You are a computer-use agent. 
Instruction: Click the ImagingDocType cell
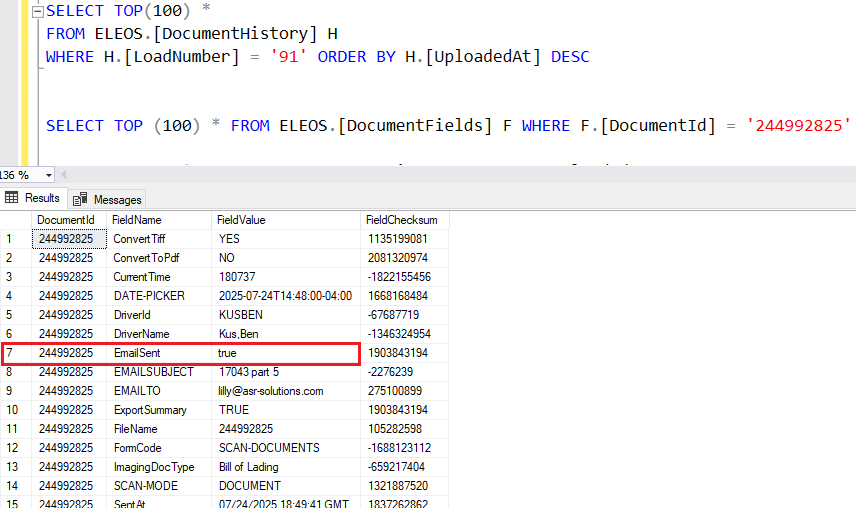(159, 467)
